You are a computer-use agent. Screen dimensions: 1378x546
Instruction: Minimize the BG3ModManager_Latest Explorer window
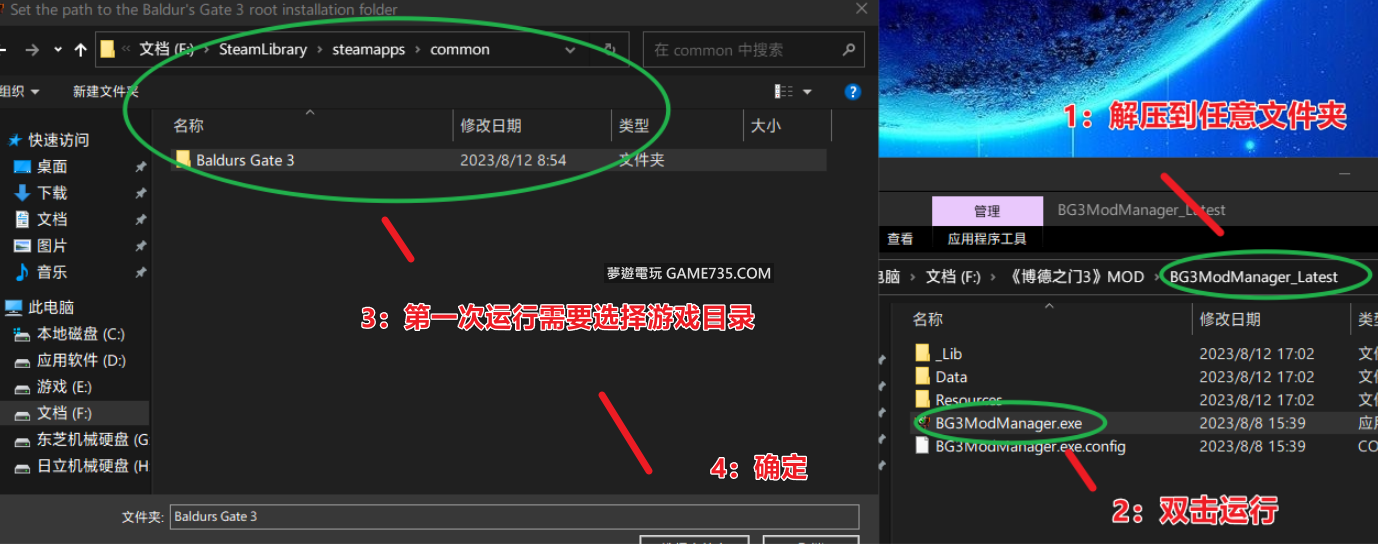tap(1345, 174)
